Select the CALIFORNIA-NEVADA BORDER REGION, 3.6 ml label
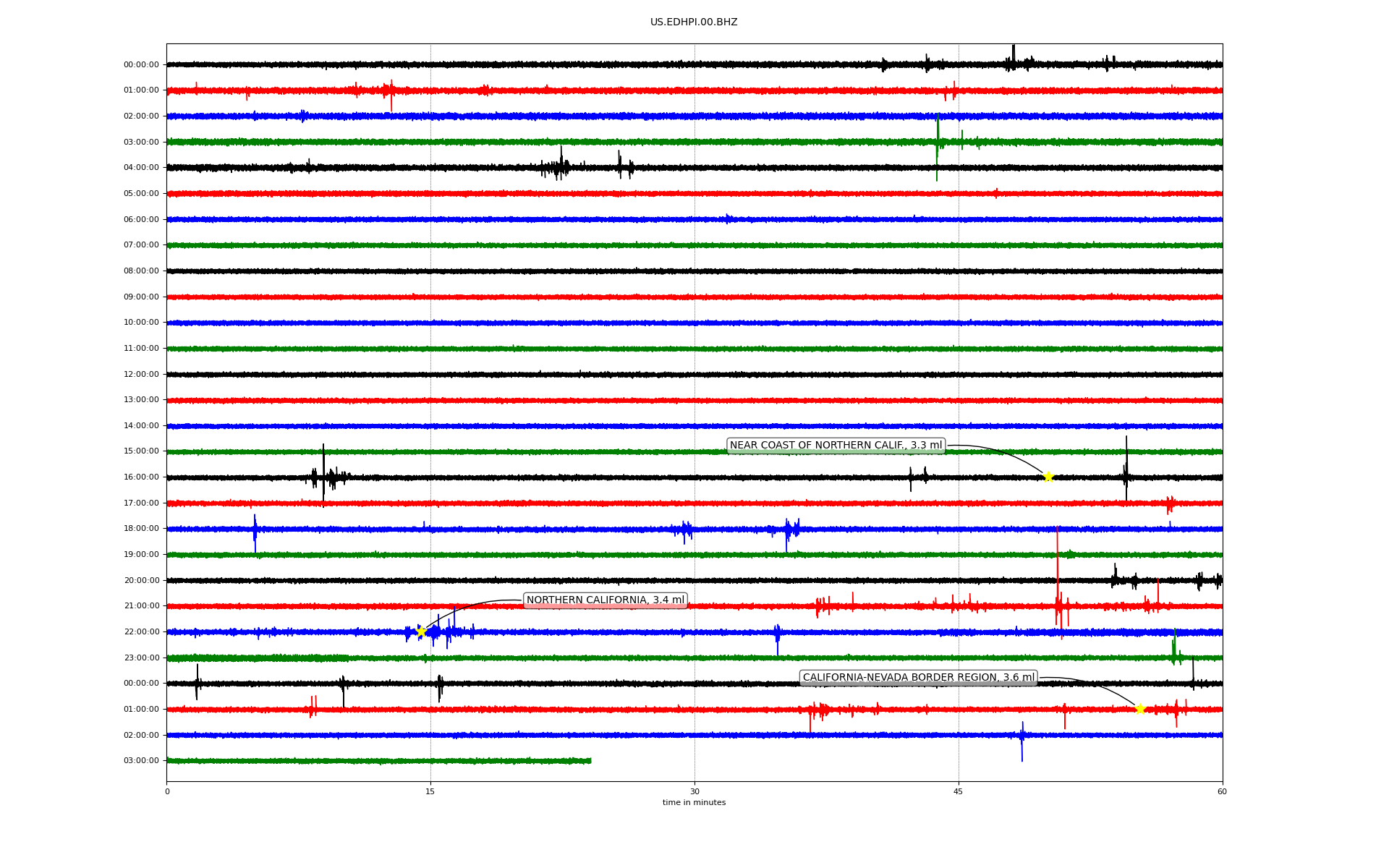Screen dimensions: 1389x868 pos(919,678)
